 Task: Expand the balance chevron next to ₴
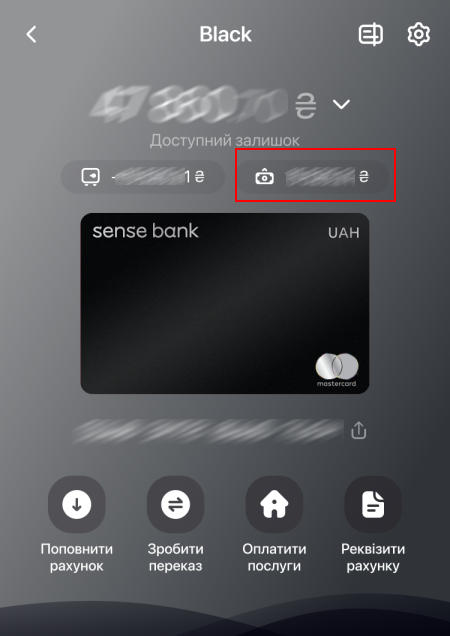(341, 104)
